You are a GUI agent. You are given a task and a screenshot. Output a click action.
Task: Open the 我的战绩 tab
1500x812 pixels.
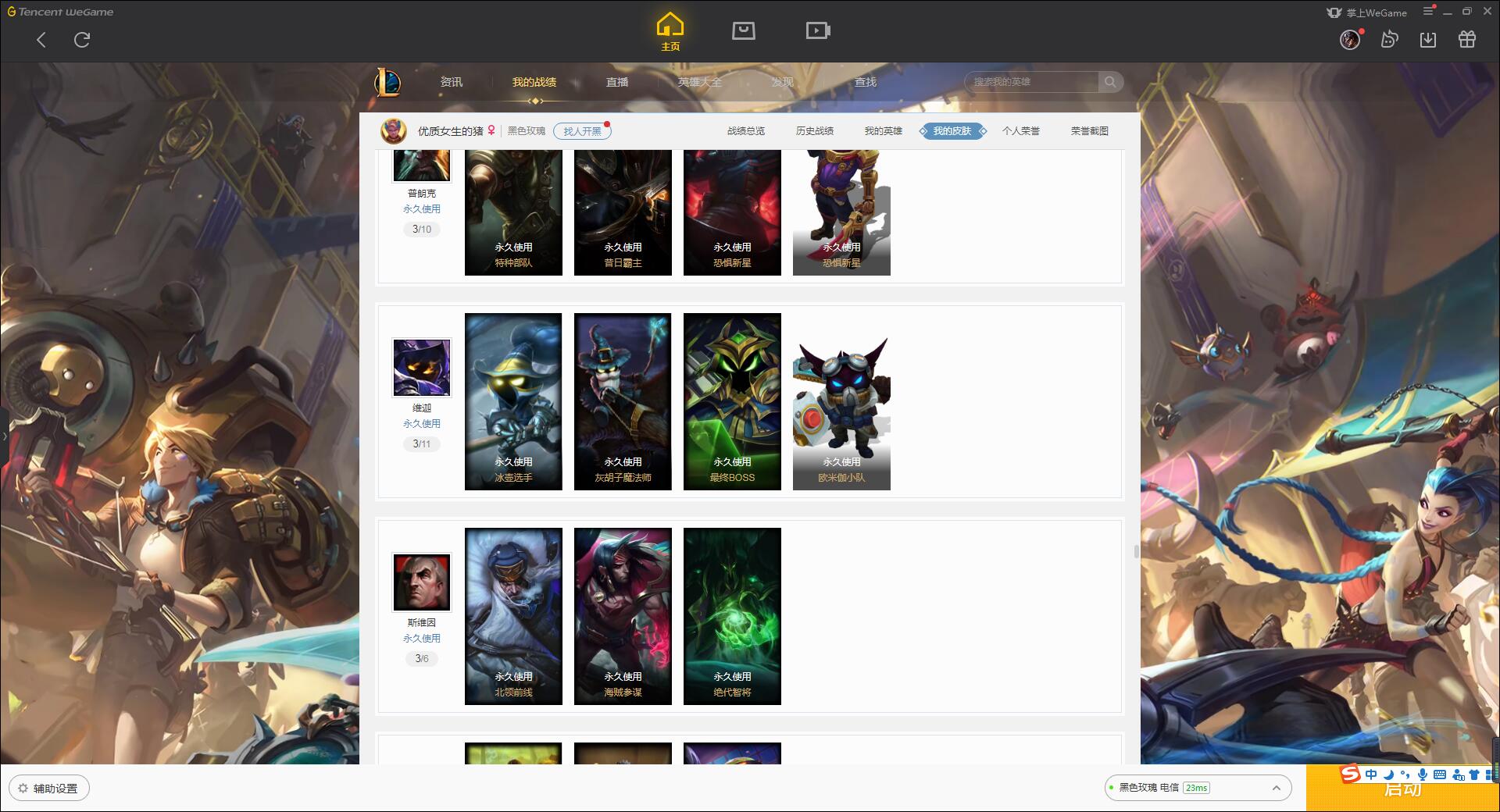click(x=534, y=82)
